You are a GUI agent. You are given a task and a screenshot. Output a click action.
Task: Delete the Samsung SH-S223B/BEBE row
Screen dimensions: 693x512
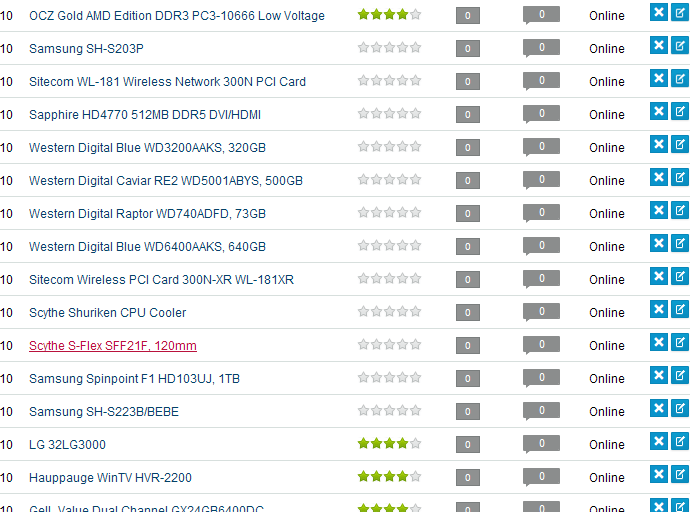[x=659, y=408]
